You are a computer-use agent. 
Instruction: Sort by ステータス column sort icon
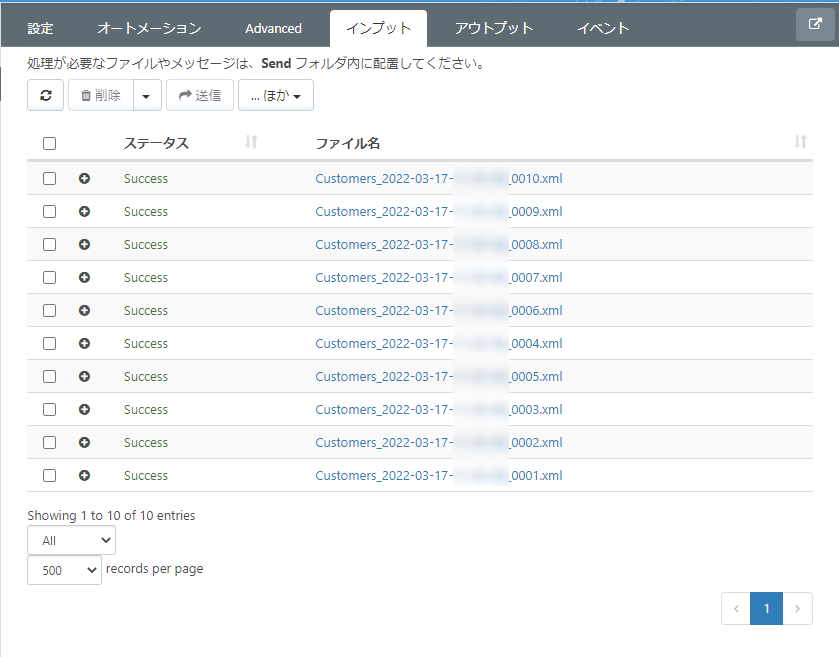[251, 142]
